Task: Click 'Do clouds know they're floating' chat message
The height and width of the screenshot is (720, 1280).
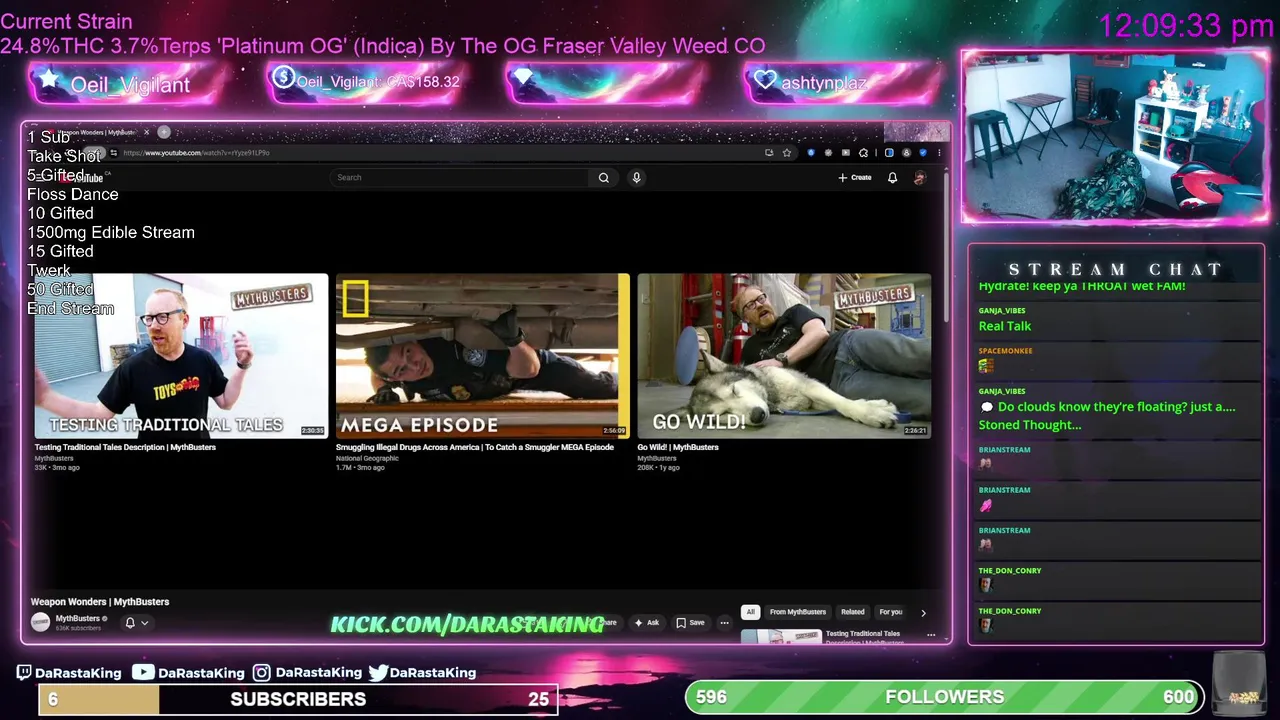Action: [x=1108, y=416]
